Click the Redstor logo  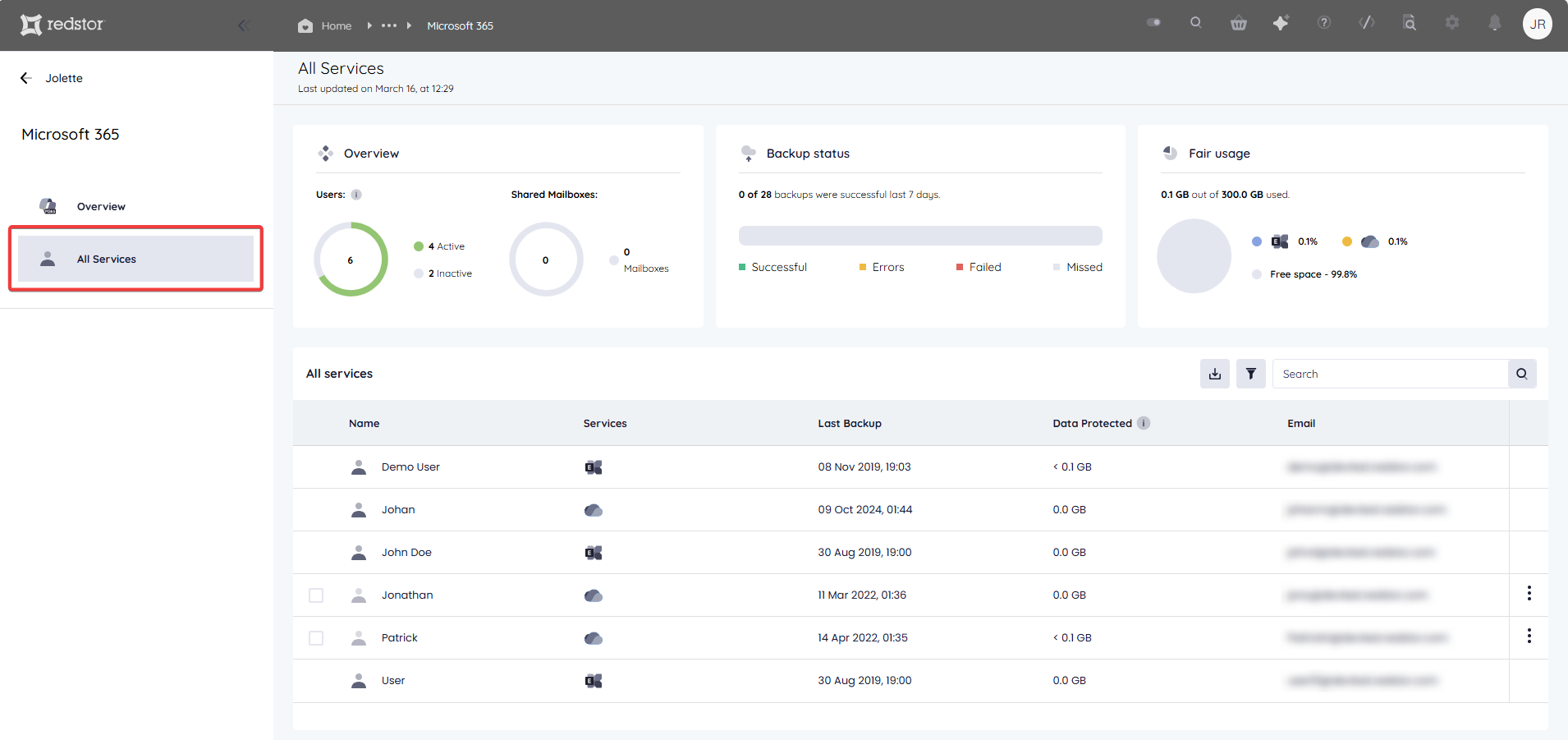click(62, 25)
